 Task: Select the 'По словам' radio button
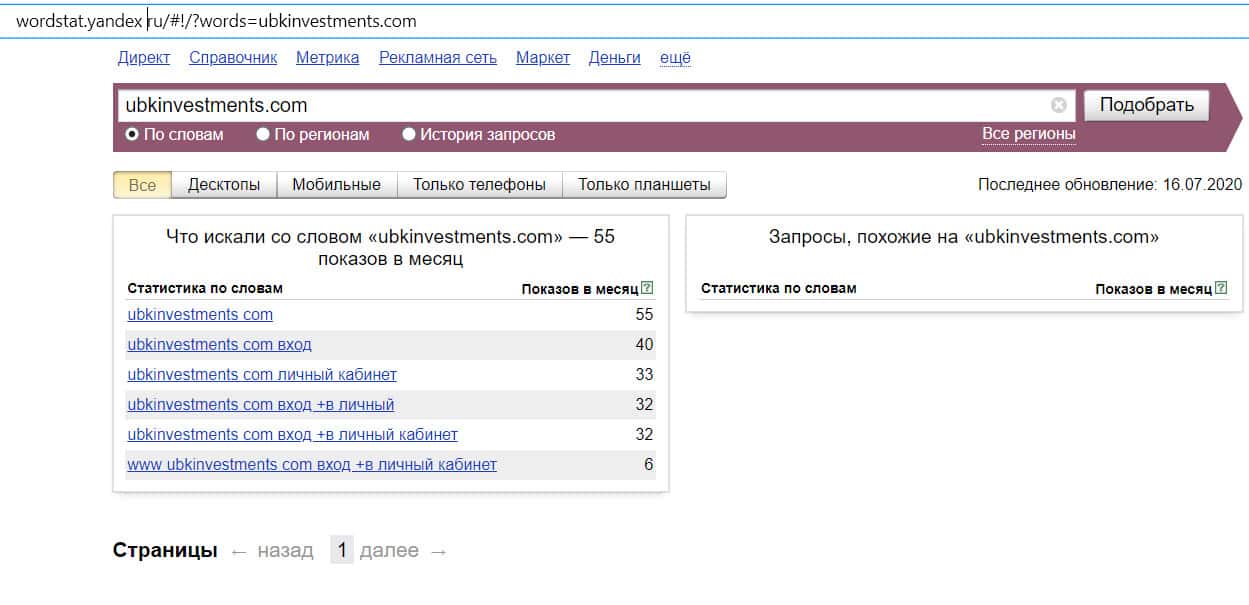click(132, 134)
